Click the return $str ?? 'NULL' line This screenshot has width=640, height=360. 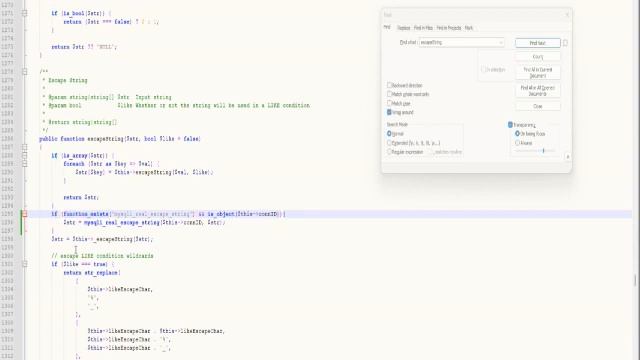84,47
